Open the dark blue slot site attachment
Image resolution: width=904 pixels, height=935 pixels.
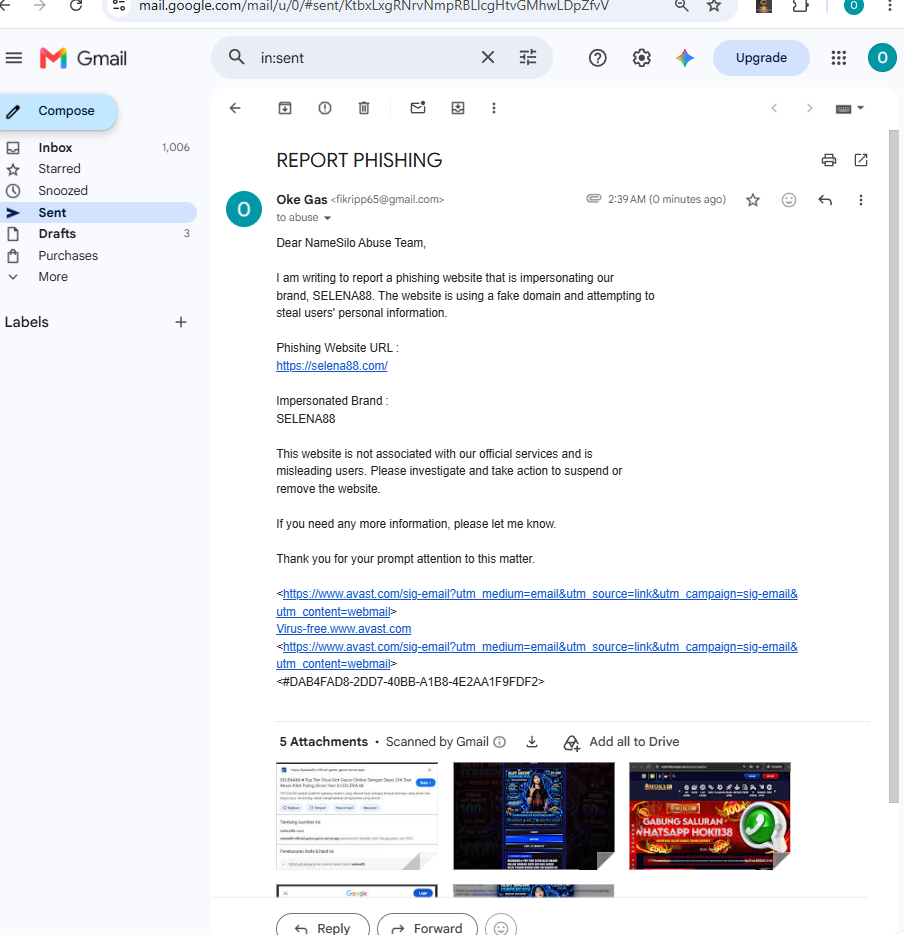533,816
